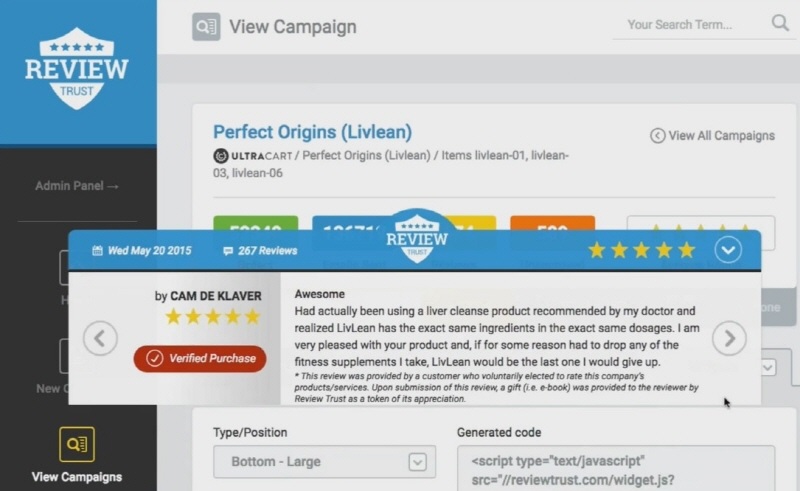
Task: Open the Type/Position dropdown
Action: pos(324,462)
